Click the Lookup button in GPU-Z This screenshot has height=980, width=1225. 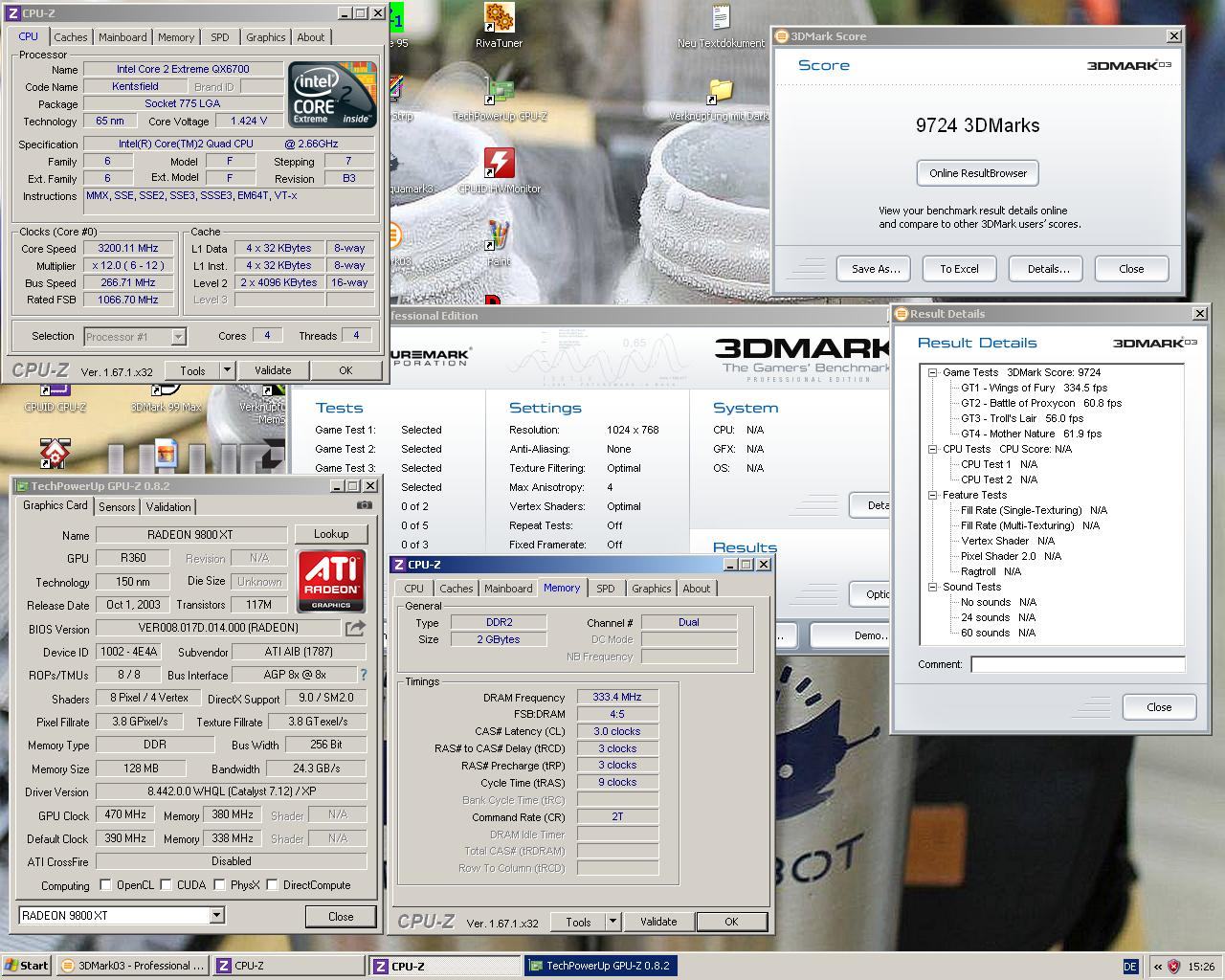[x=331, y=534]
